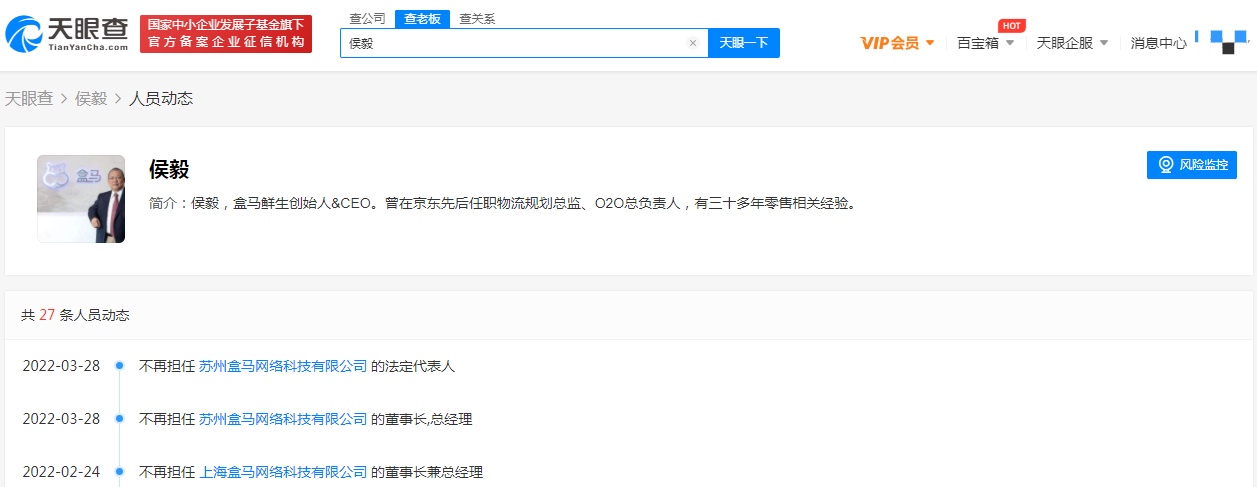Expand the 天眼企服 dropdown menu
The width and height of the screenshot is (1257, 487).
(1072, 43)
